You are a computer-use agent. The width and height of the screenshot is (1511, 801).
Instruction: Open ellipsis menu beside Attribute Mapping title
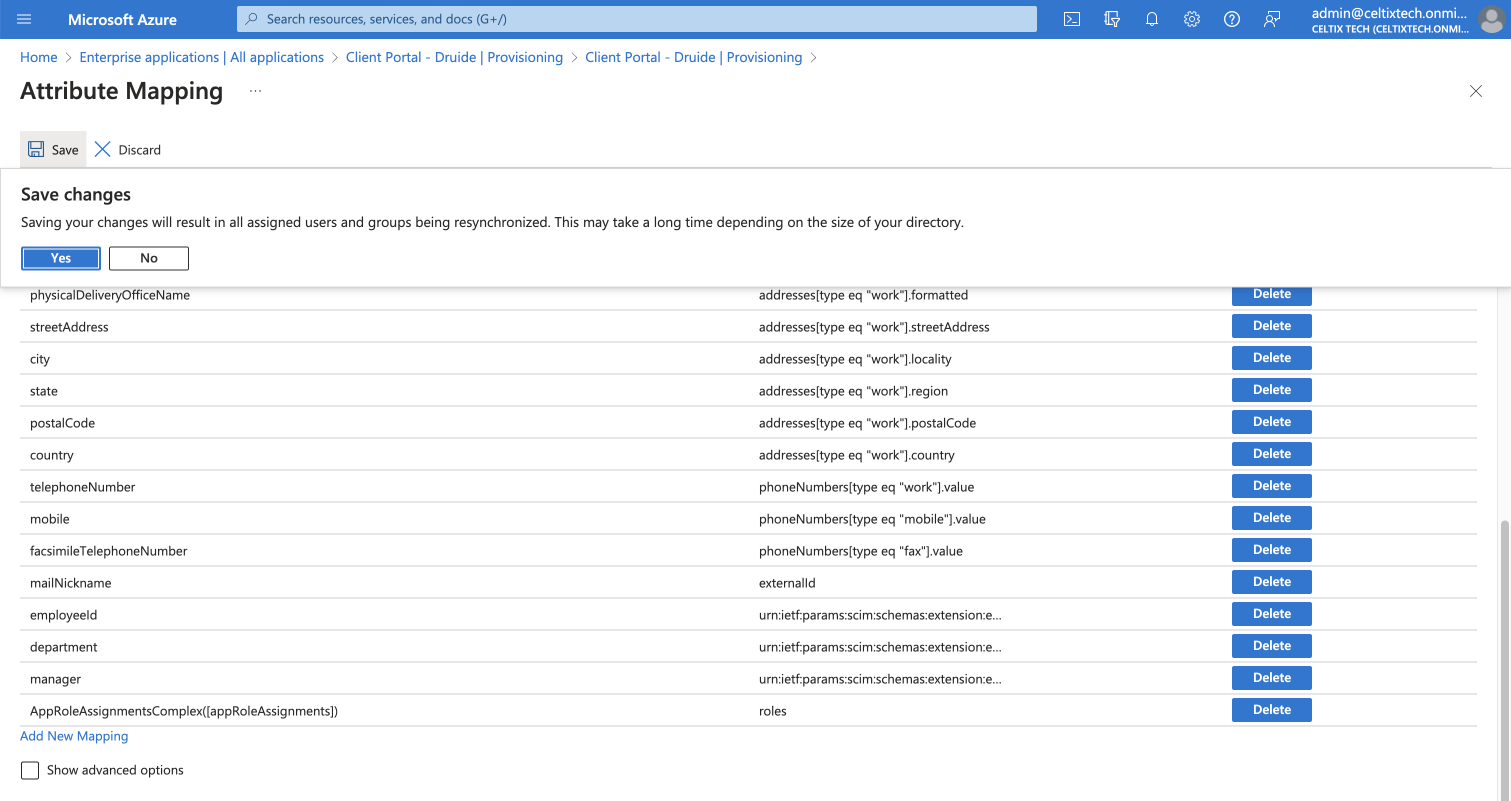[x=256, y=91]
